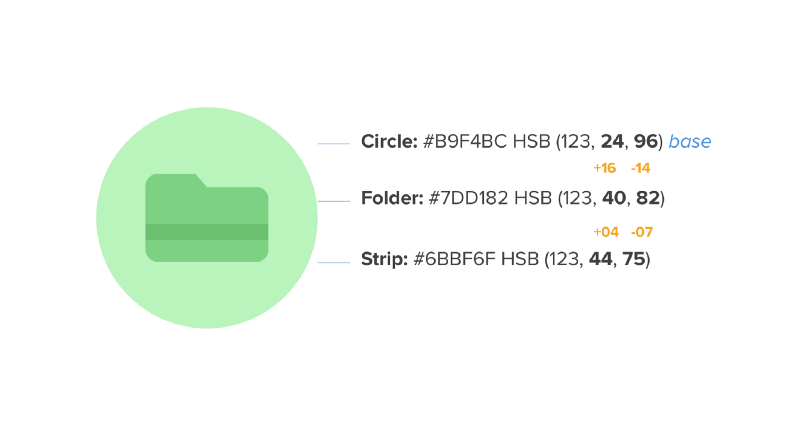Click the orange "-07" value
The image size is (800, 436).
[642, 232]
